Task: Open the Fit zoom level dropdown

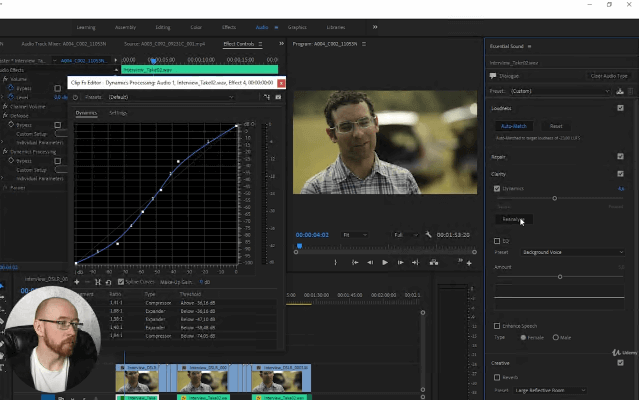Action: point(353,234)
